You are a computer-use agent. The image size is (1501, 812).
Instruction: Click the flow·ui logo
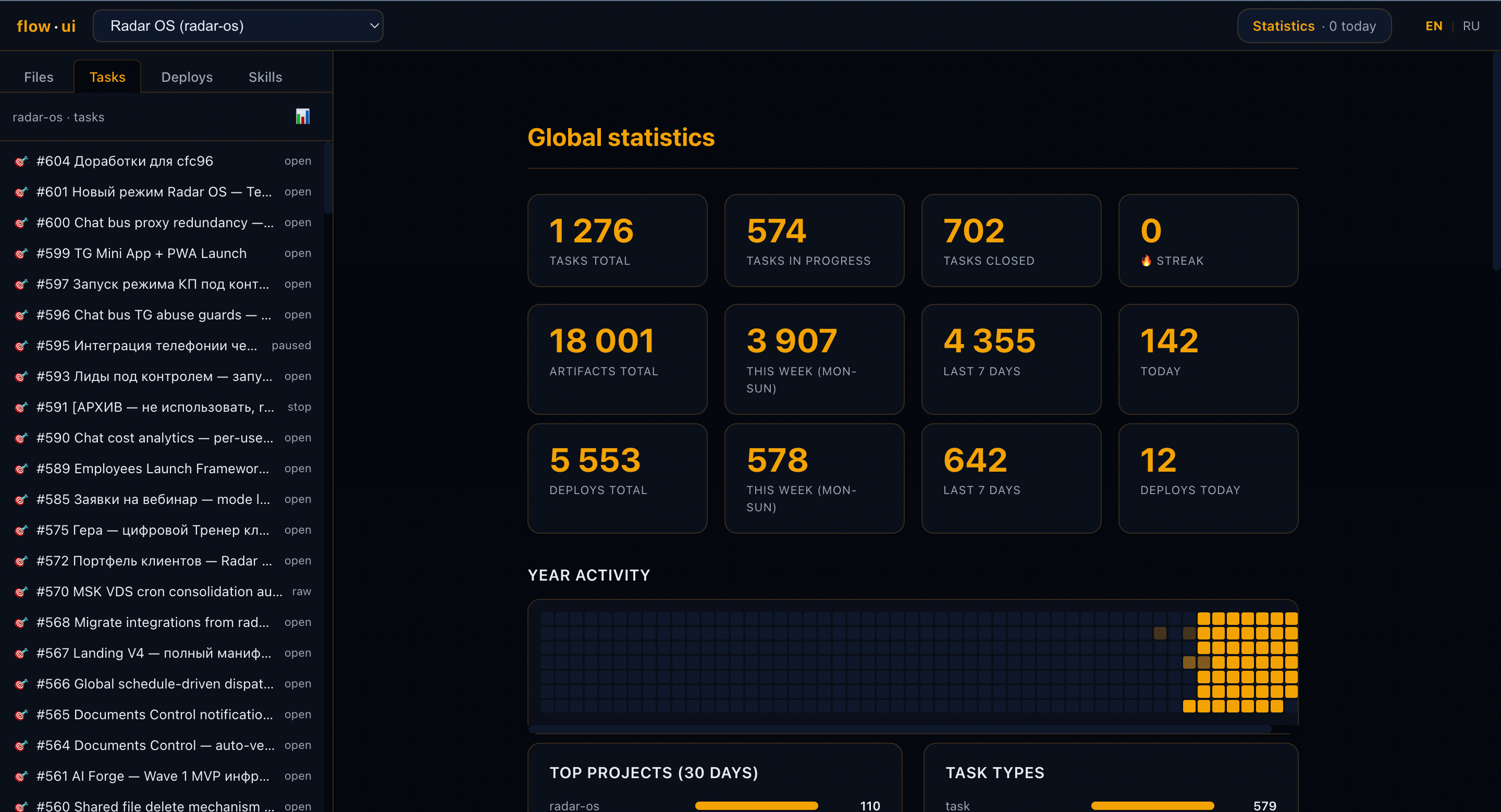point(46,26)
